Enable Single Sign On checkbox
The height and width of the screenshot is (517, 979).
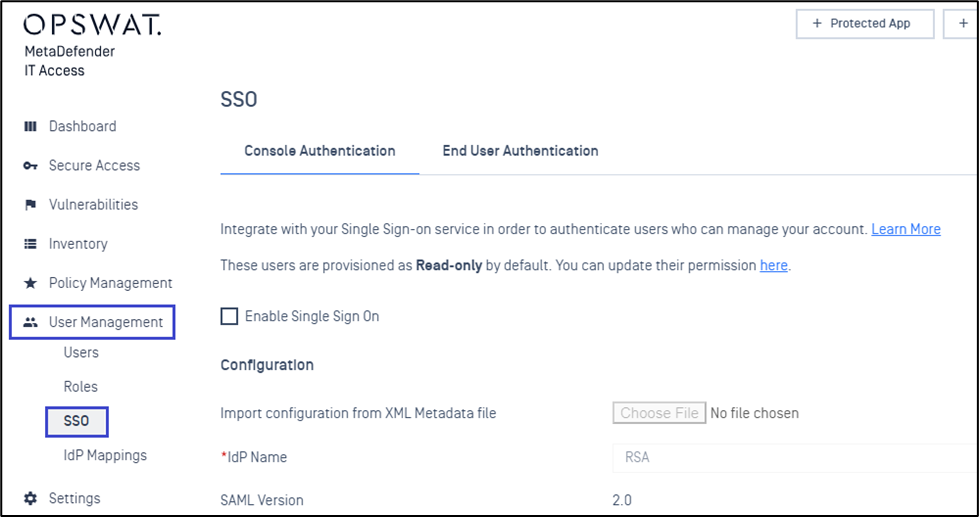coord(230,317)
